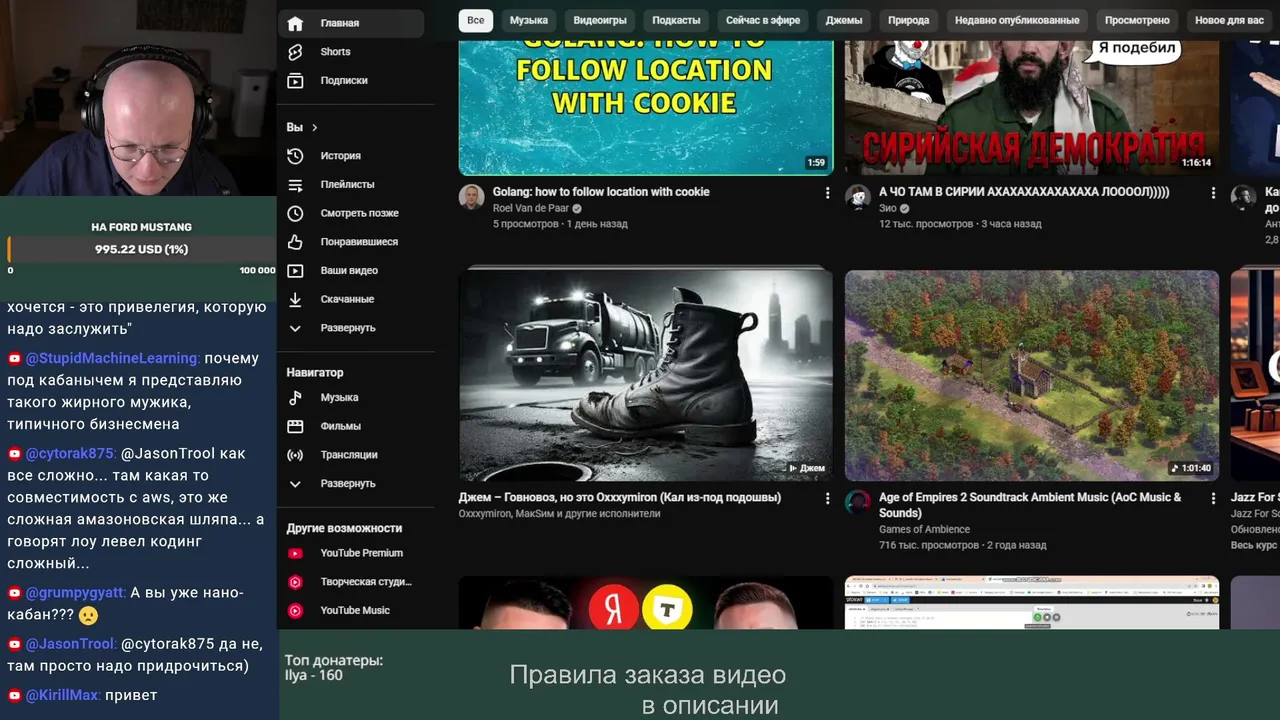Open Age of Empires 2 Soundtrack title
Screen dimensions: 1280x720
coord(1030,505)
